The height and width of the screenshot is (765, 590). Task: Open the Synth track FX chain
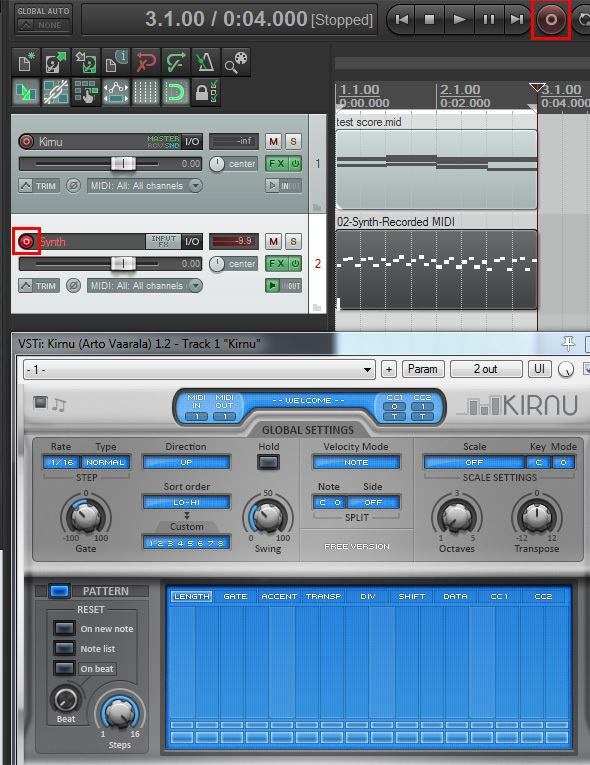click(x=277, y=264)
